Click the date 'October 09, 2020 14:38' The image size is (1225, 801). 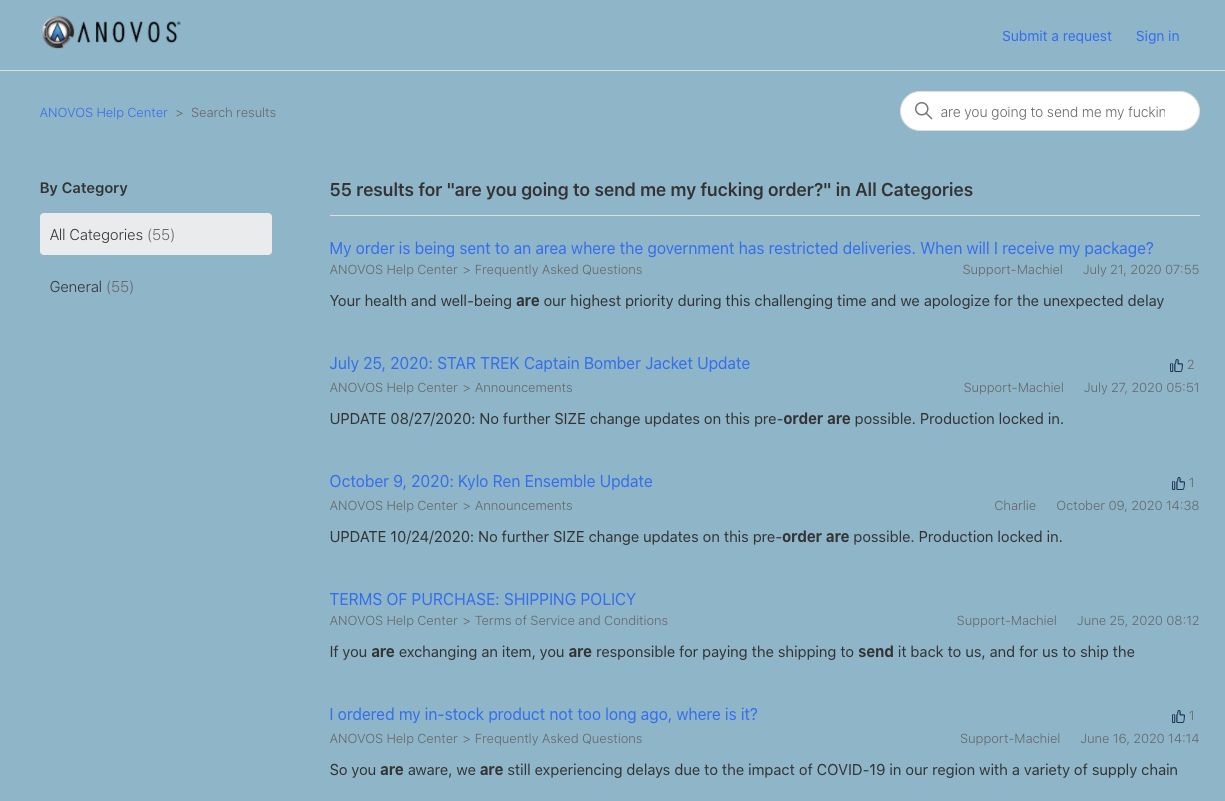tap(1128, 506)
